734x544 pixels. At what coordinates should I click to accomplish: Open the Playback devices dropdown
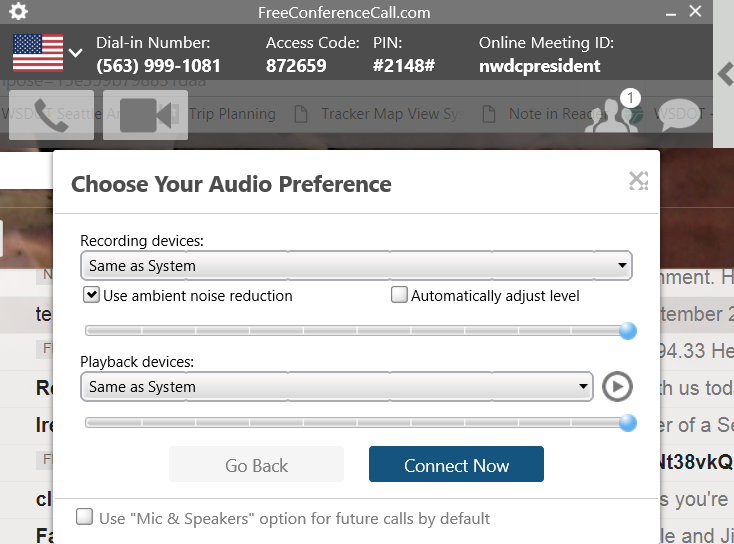tap(337, 387)
